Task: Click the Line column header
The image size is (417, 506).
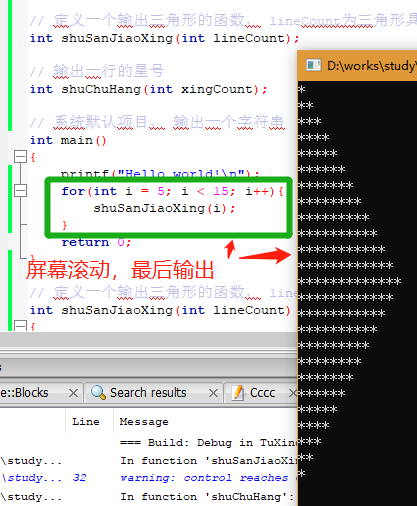Action: (x=86, y=422)
